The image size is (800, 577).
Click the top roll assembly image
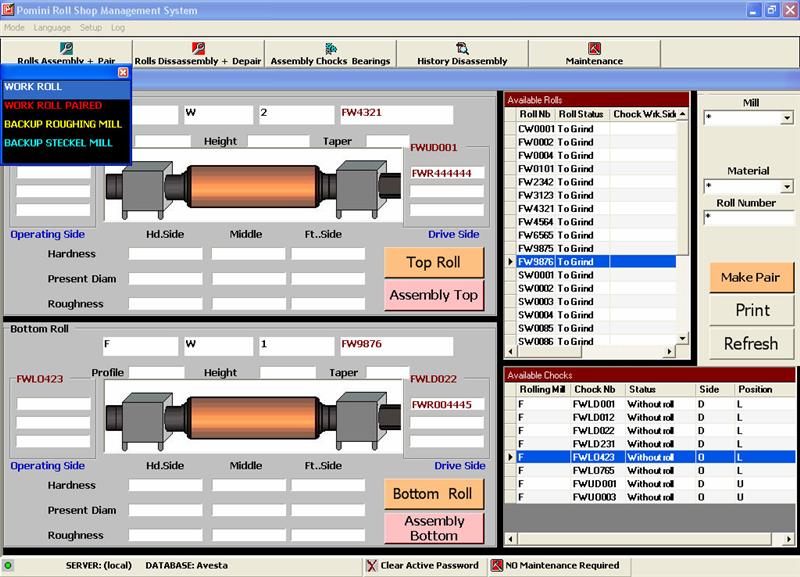(x=253, y=186)
